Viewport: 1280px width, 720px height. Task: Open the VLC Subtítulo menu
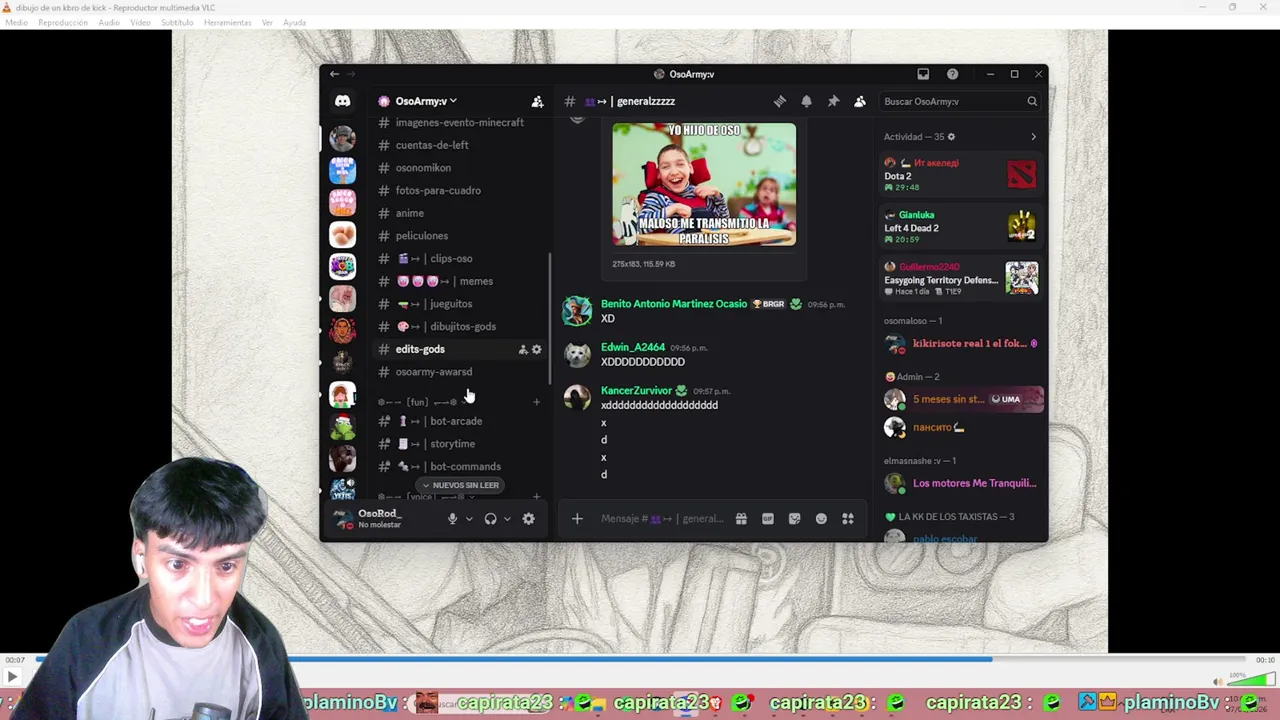click(x=177, y=22)
